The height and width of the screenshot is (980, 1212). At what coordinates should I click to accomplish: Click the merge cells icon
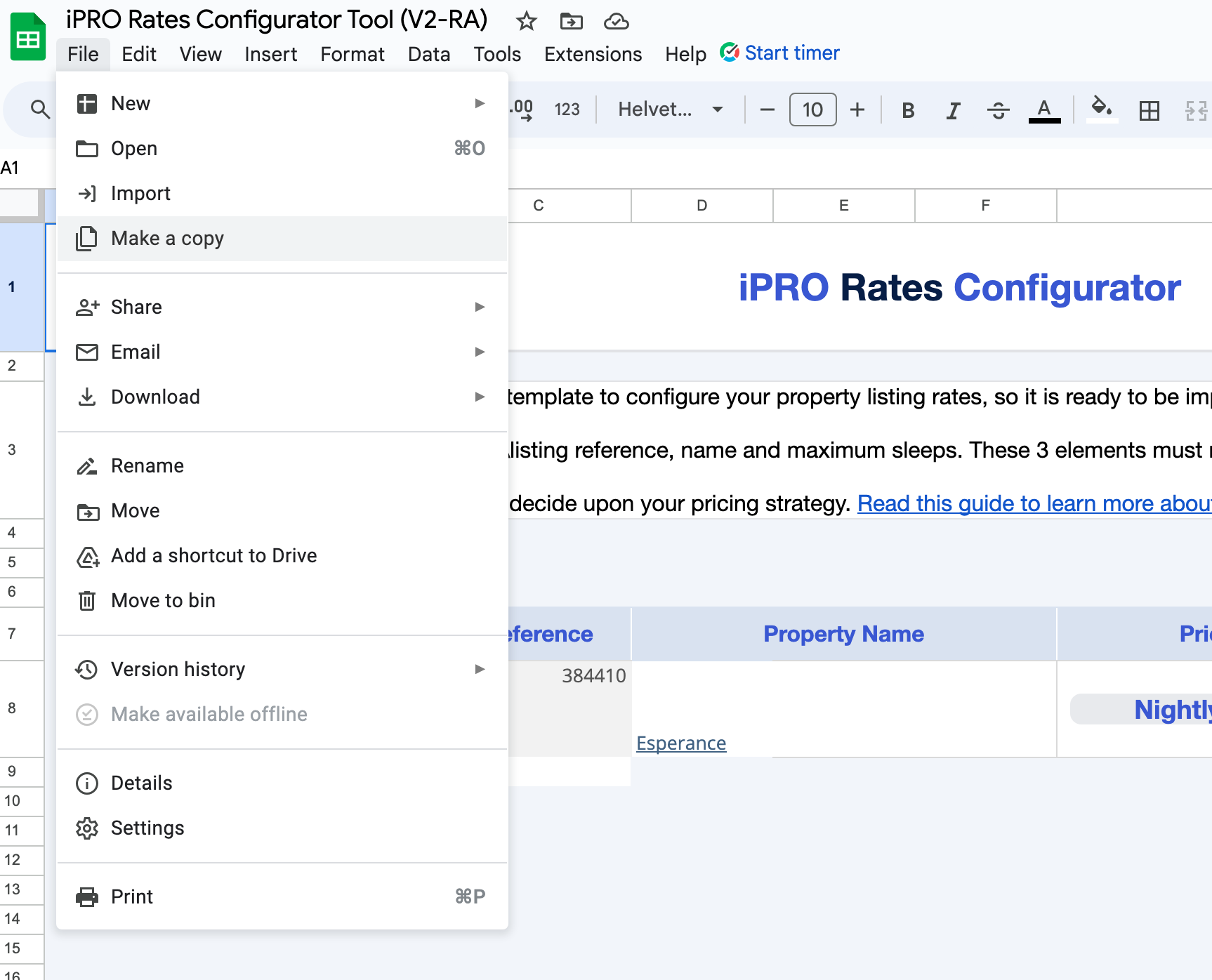[x=1196, y=110]
